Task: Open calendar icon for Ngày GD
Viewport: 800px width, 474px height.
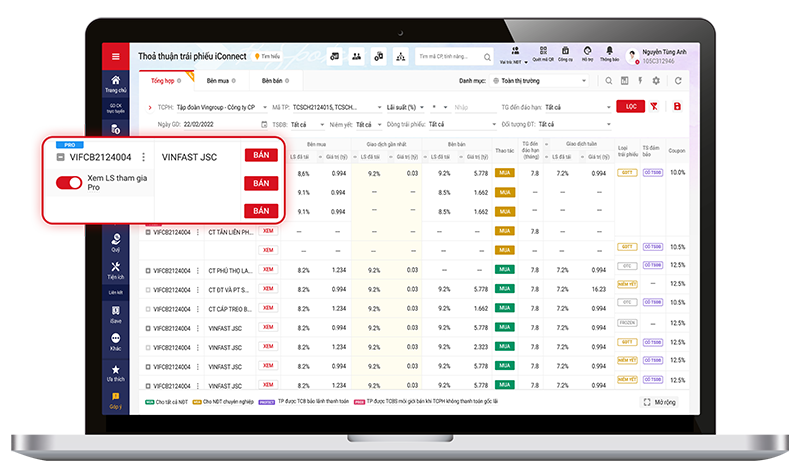Action: 264,124
